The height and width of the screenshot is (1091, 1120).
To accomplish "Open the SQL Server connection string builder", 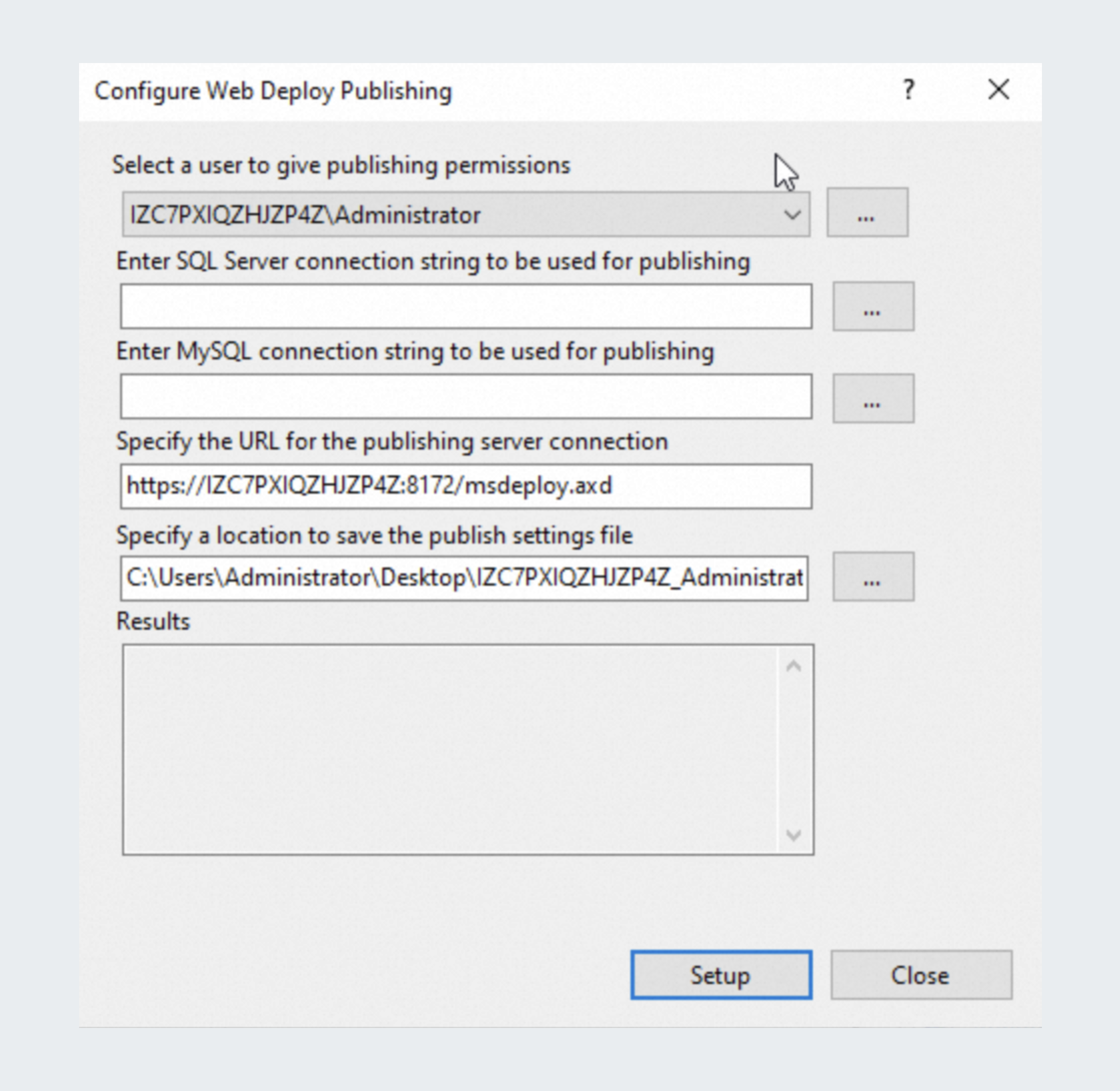I will pyautogui.click(x=873, y=306).
